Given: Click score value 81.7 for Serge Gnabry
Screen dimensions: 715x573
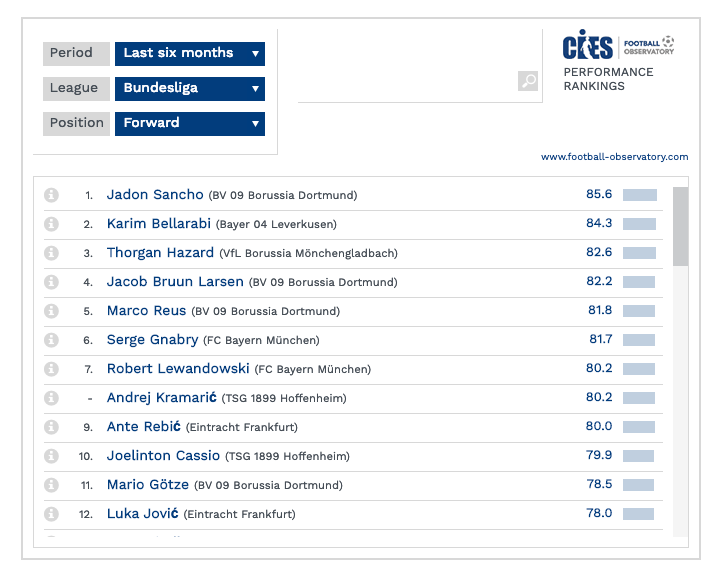Looking at the screenshot, I should point(601,339).
